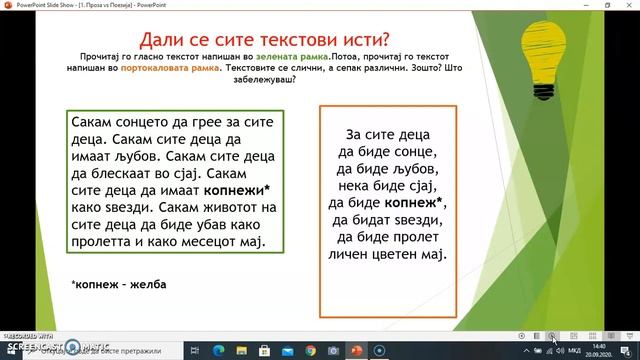The image size is (640, 360).
Task: Click the text 'пролетта и како месецот мај.'
Action: pos(169,241)
